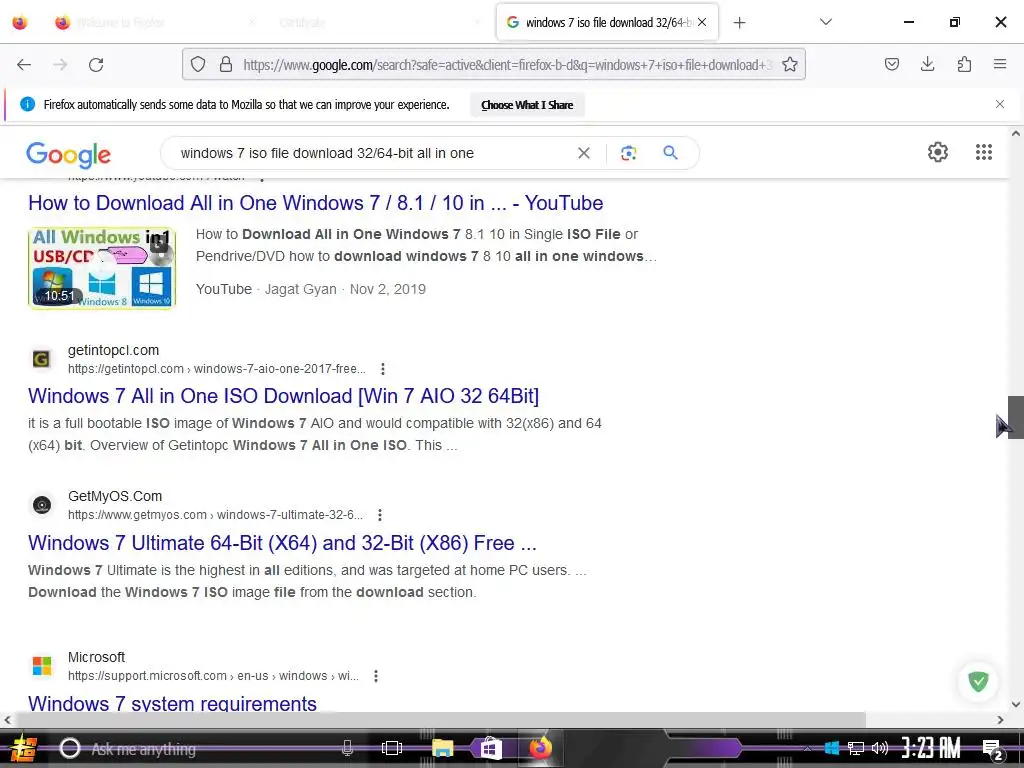Screen dimensions: 1024x768
Task: Open the Firefox extensions menu
Action: [964, 64]
